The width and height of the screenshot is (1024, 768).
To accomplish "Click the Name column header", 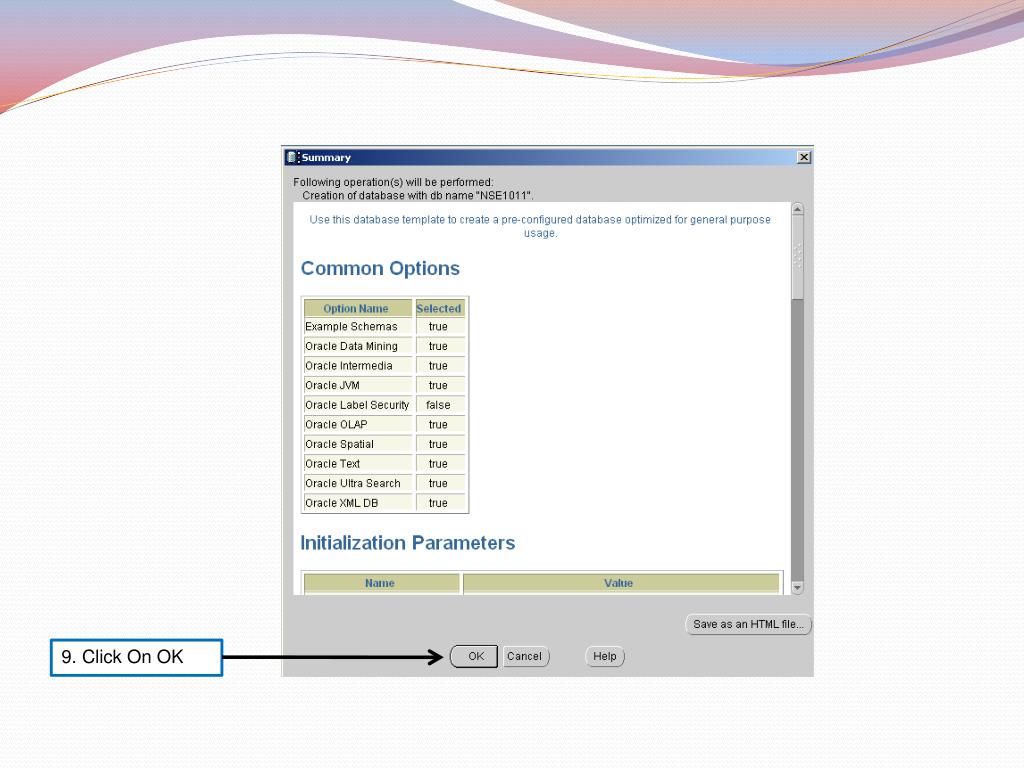I will tap(381, 583).
